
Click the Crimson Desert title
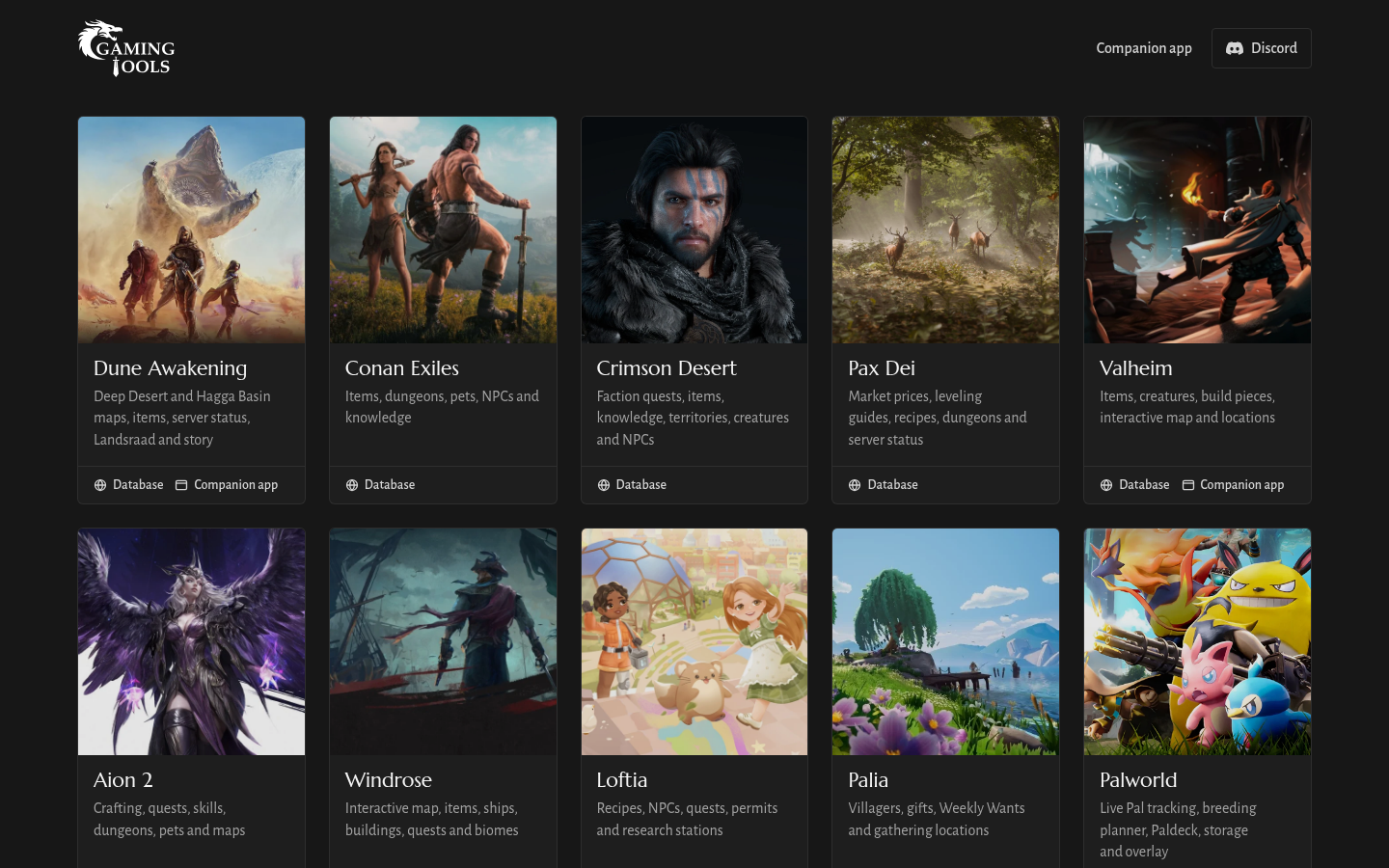(667, 368)
